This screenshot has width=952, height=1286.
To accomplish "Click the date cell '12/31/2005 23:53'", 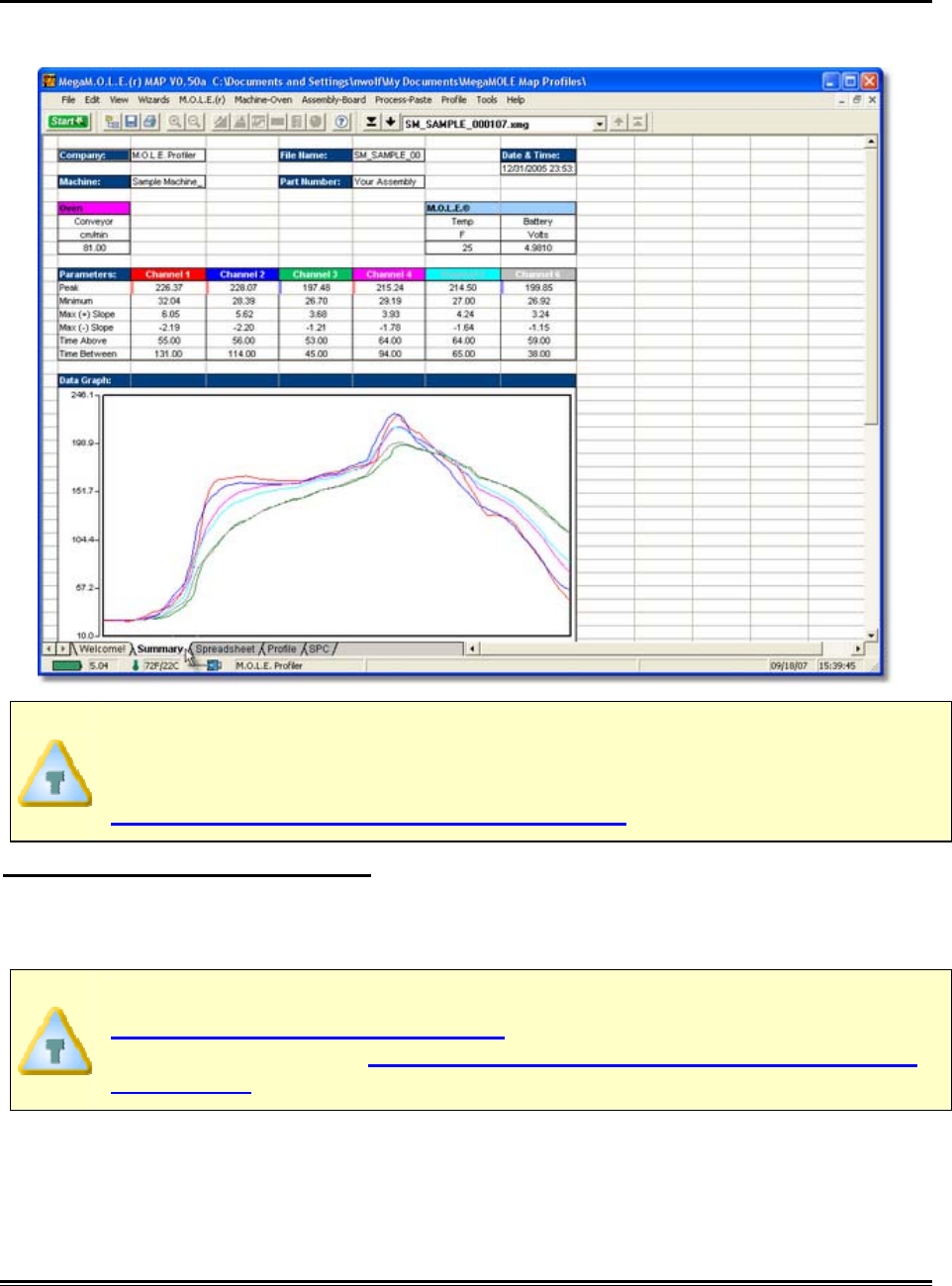I will (x=538, y=168).
